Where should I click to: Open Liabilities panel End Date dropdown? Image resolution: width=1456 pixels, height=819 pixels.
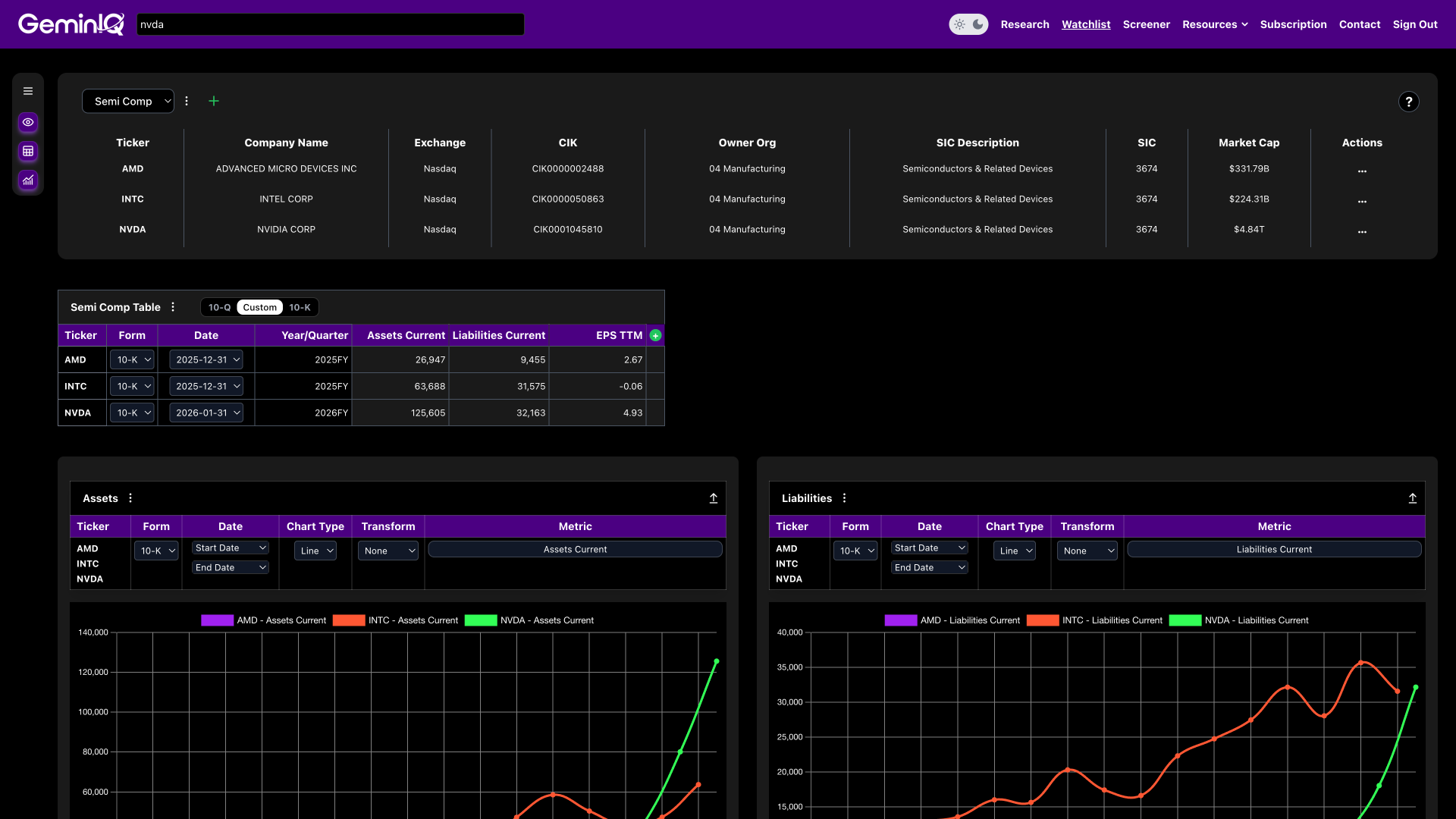click(x=930, y=567)
